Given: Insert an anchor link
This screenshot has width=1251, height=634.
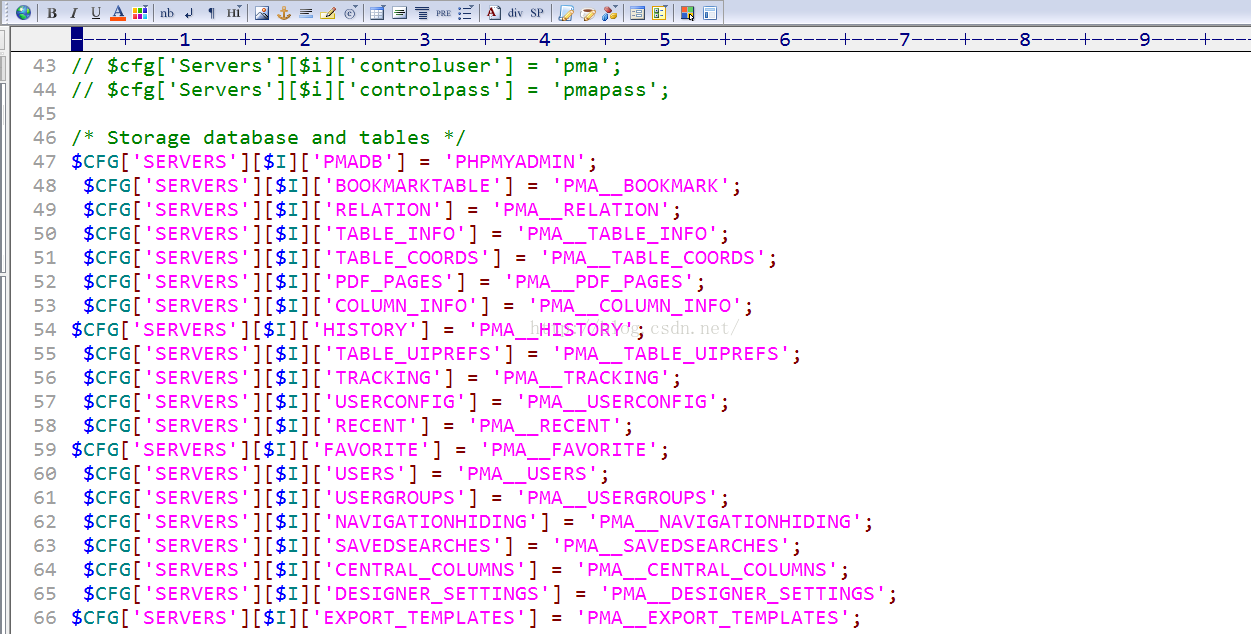Looking at the screenshot, I should coord(283,13).
